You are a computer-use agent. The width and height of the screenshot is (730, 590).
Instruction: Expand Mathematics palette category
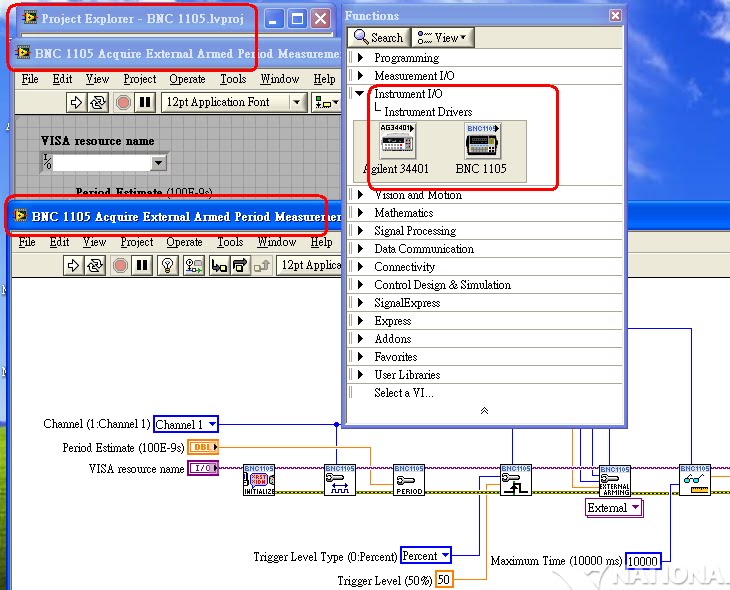pos(360,213)
